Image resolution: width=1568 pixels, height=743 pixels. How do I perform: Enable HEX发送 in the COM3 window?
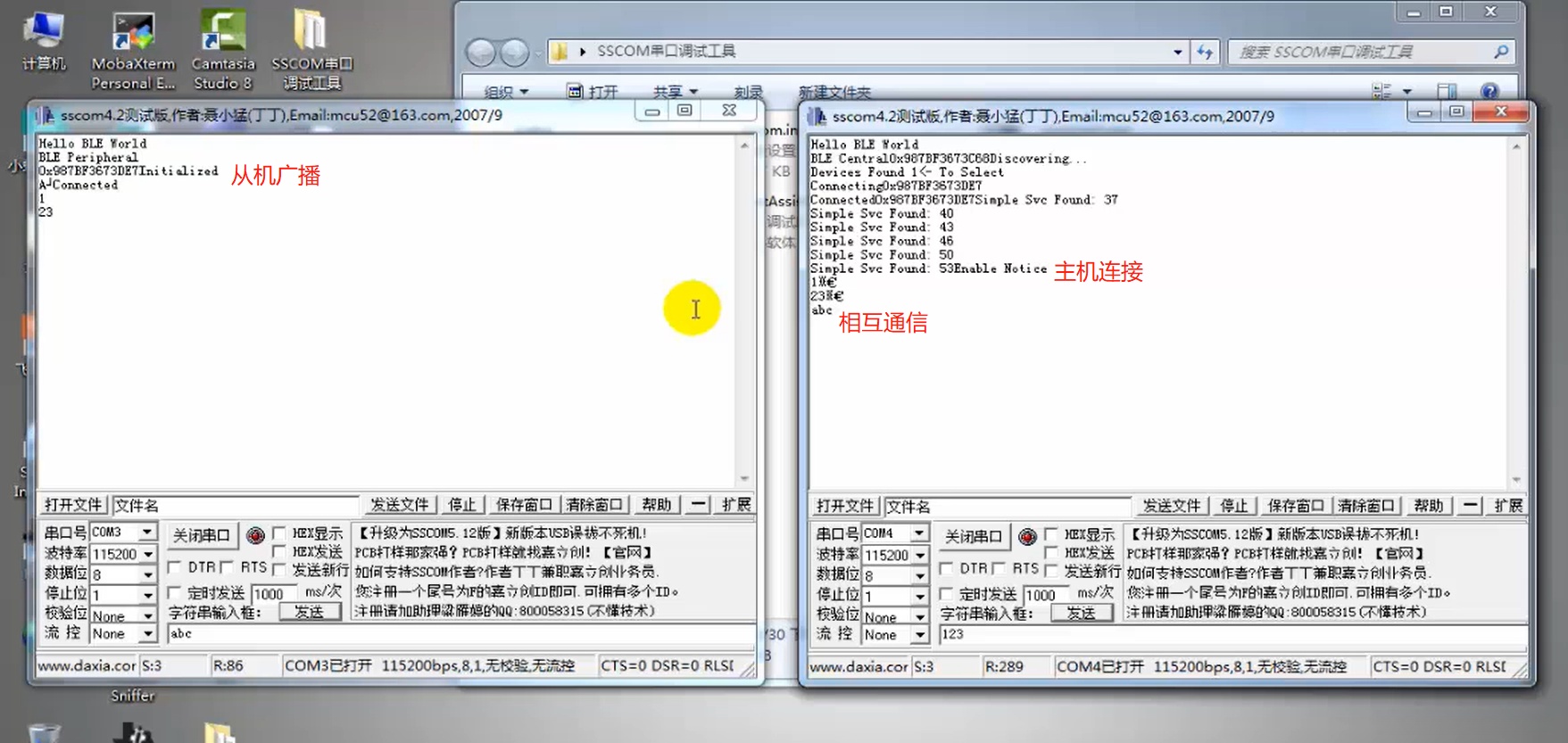click(279, 551)
